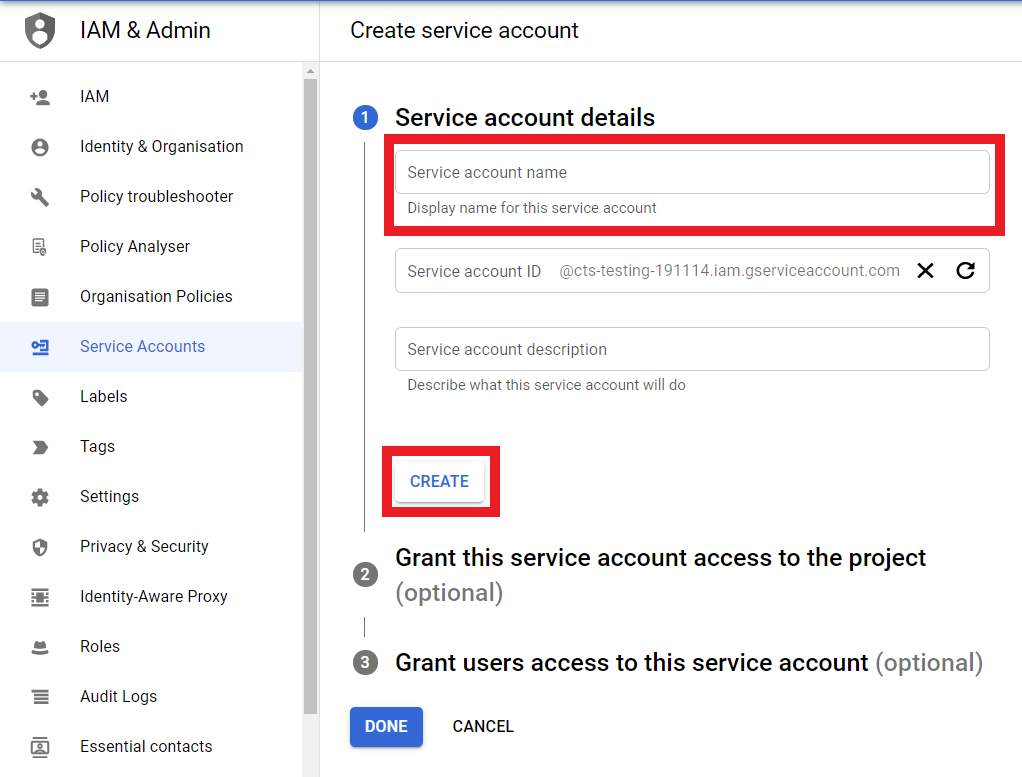
Task: Click the Tags arrow icon
Action: coord(40,447)
